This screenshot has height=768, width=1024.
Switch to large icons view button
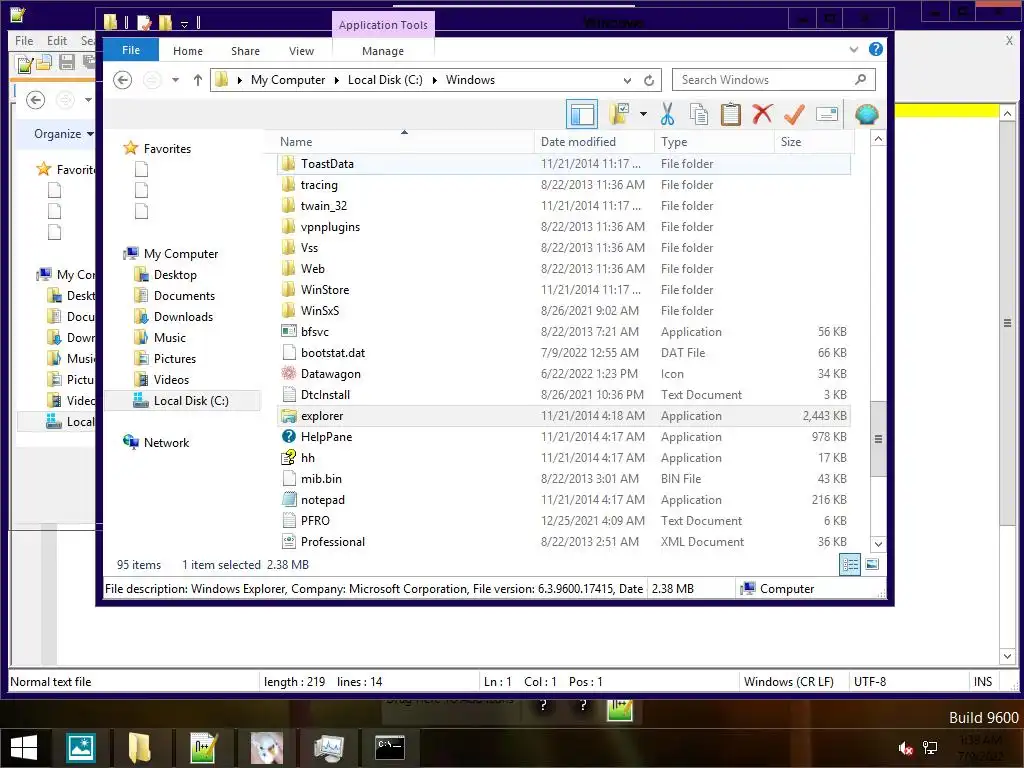[x=872, y=564]
